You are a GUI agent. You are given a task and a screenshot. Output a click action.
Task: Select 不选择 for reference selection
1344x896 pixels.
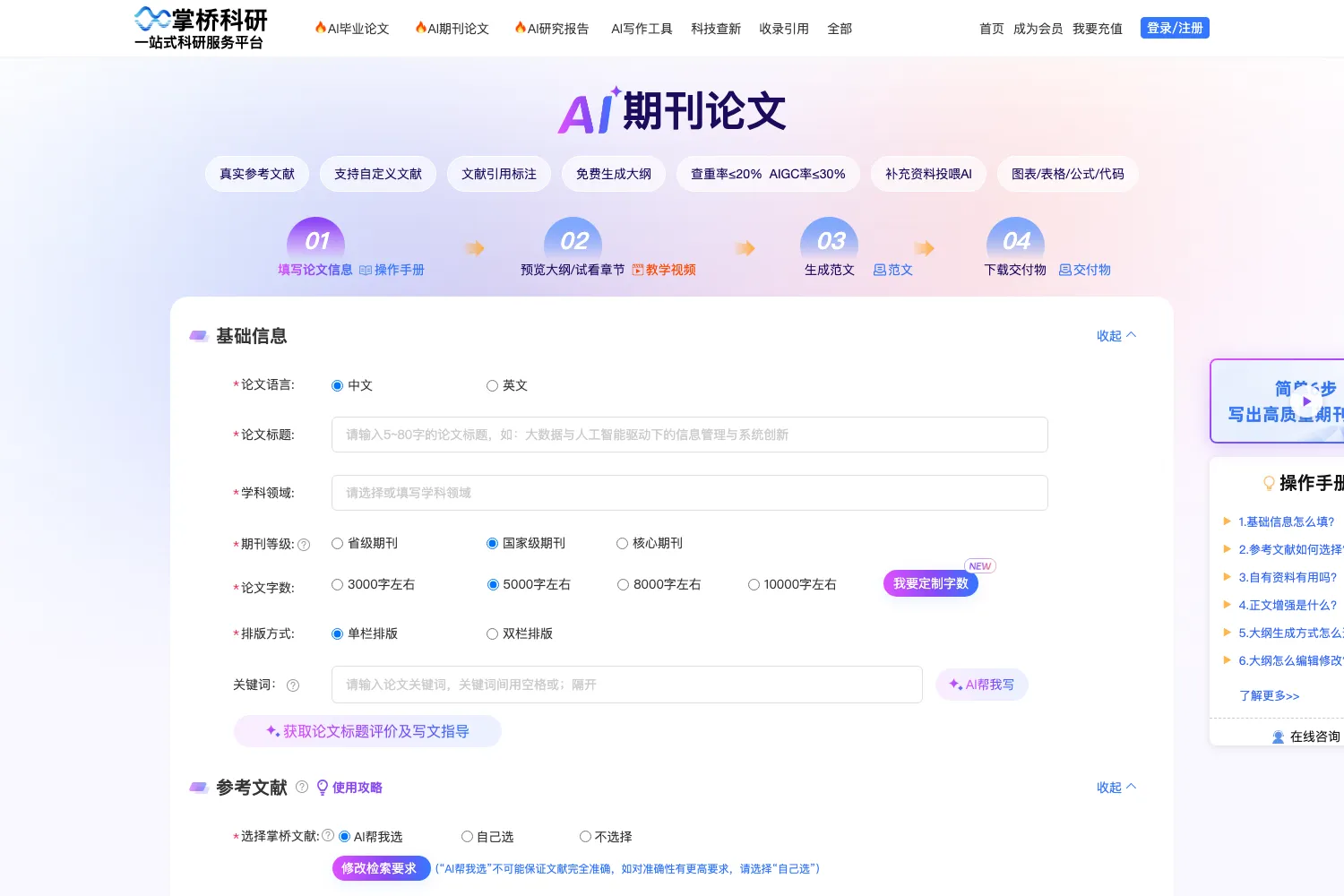[585, 837]
